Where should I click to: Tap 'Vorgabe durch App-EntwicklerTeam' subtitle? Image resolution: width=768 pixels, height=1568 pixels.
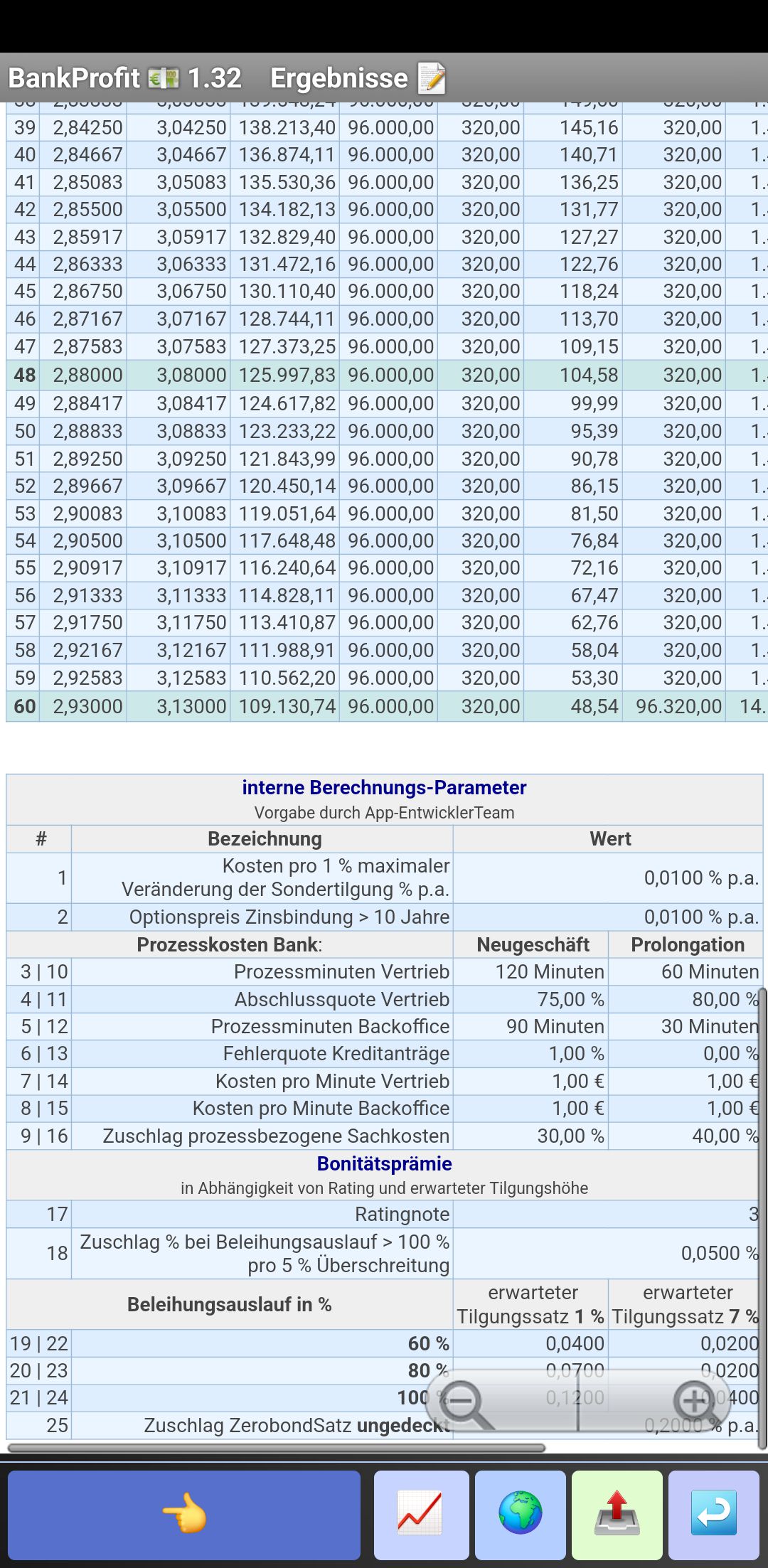click(x=384, y=813)
